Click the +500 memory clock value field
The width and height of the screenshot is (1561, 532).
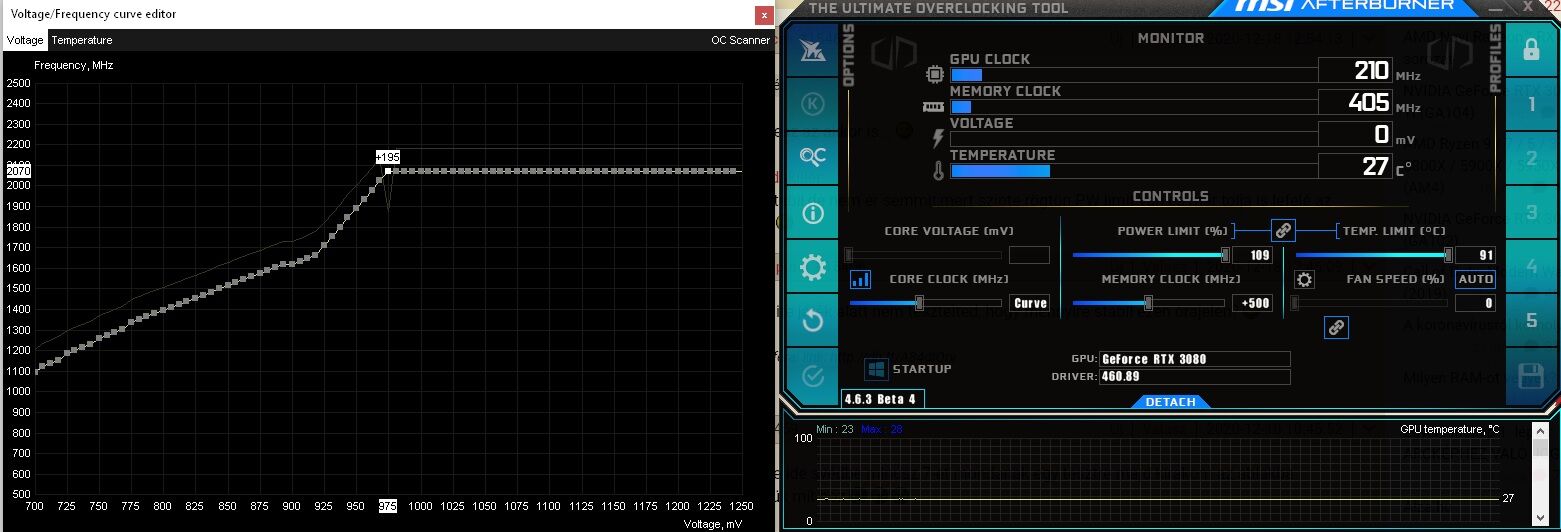(1252, 303)
